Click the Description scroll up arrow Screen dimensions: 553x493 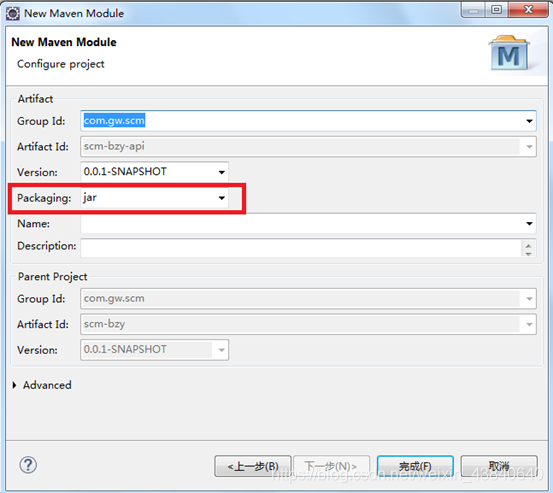[x=528, y=245]
